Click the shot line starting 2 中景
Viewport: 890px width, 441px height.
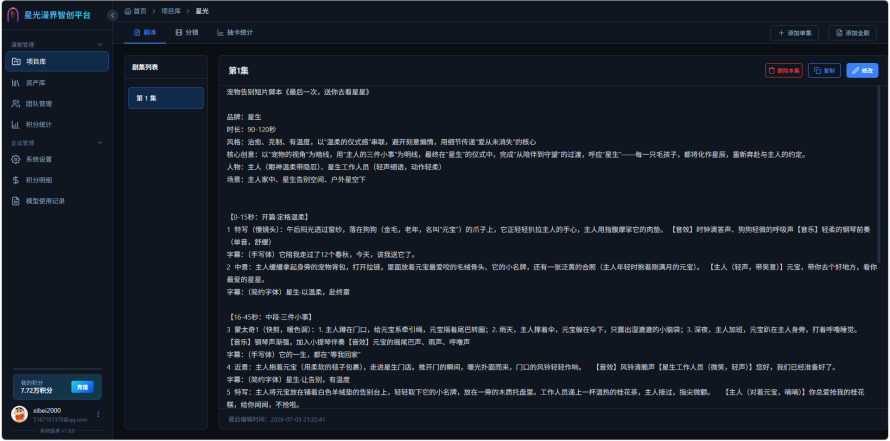tap(553, 273)
